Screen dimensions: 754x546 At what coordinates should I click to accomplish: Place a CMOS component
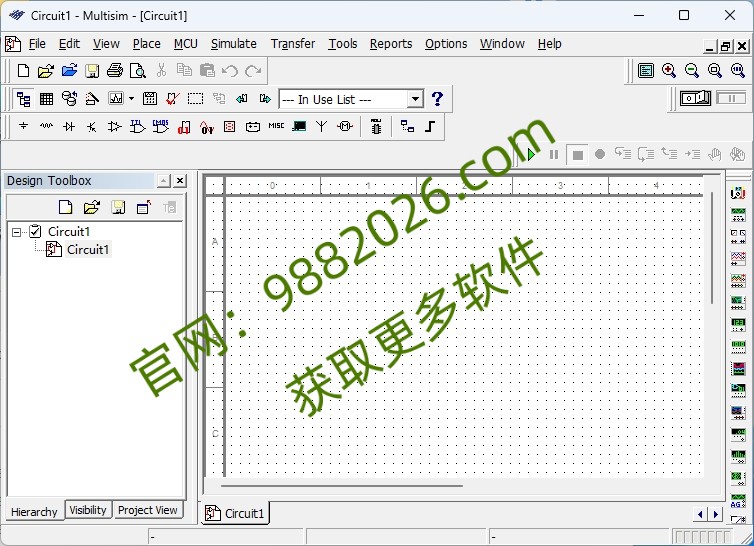[x=161, y=127]
